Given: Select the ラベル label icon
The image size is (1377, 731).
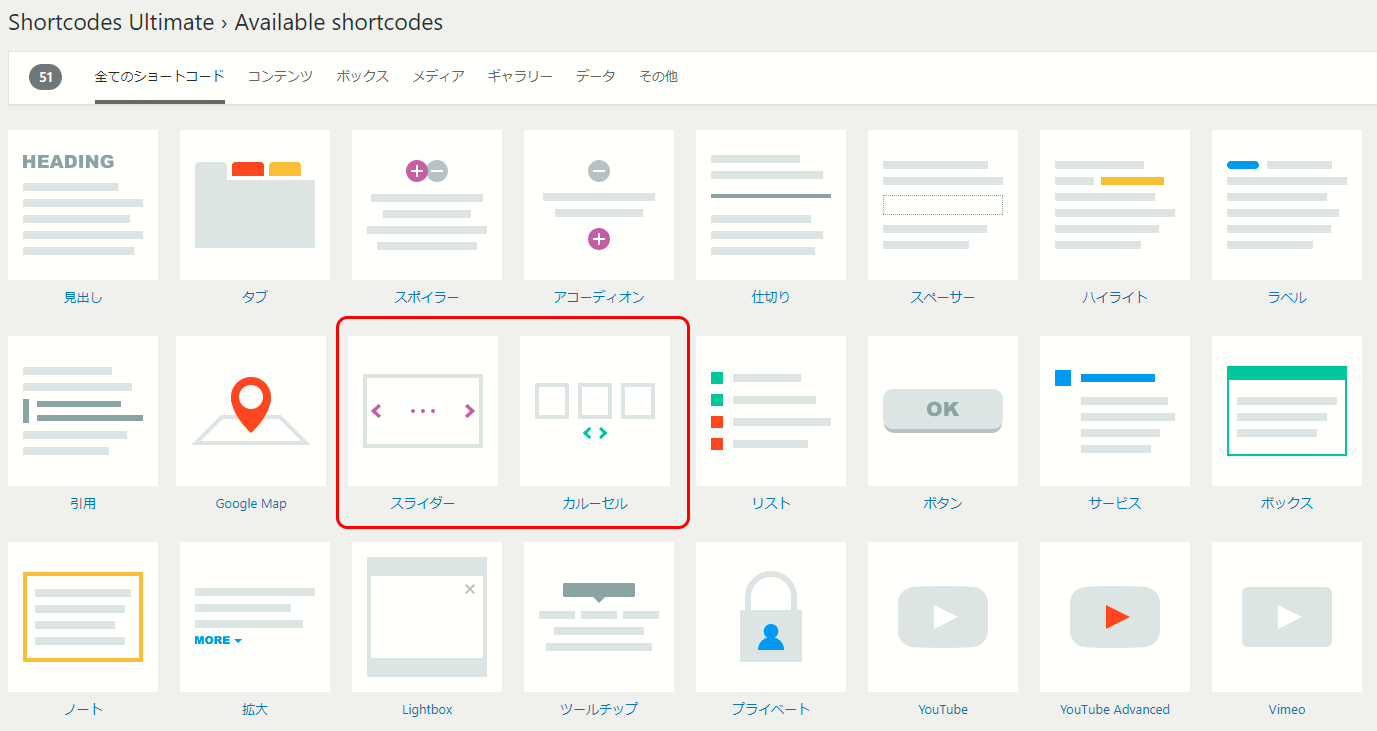Looking at the screenshot, I should pyautogui.click(x=1287, y=205).
